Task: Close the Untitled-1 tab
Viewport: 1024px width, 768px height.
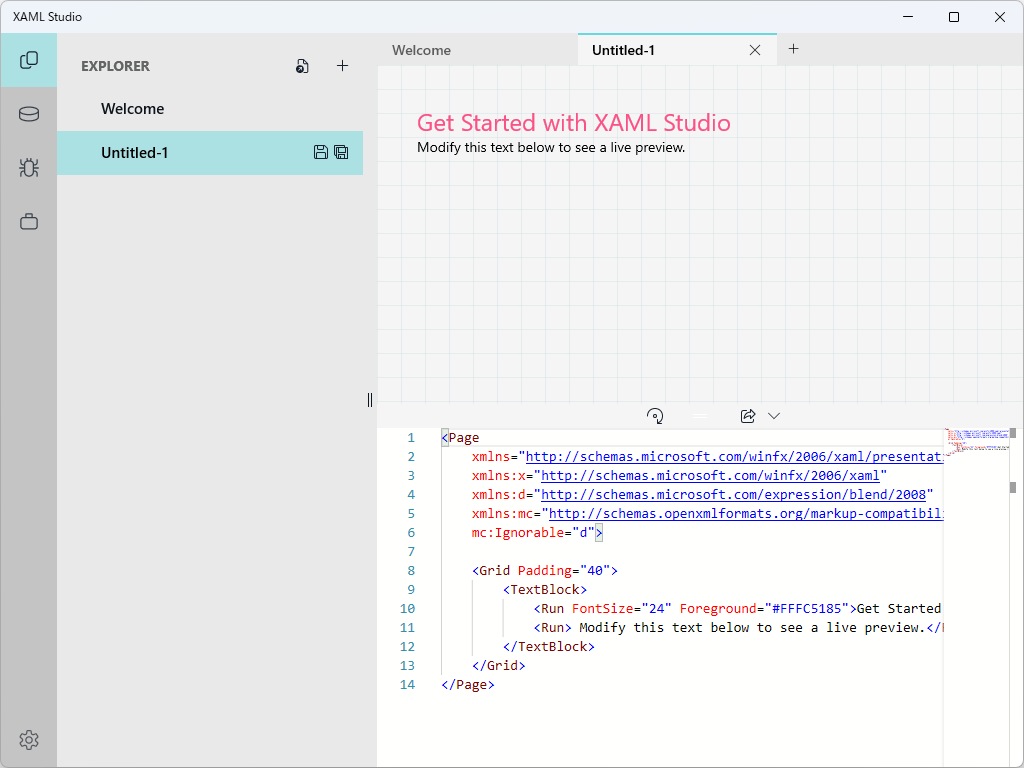Action: tap(755, 50)
